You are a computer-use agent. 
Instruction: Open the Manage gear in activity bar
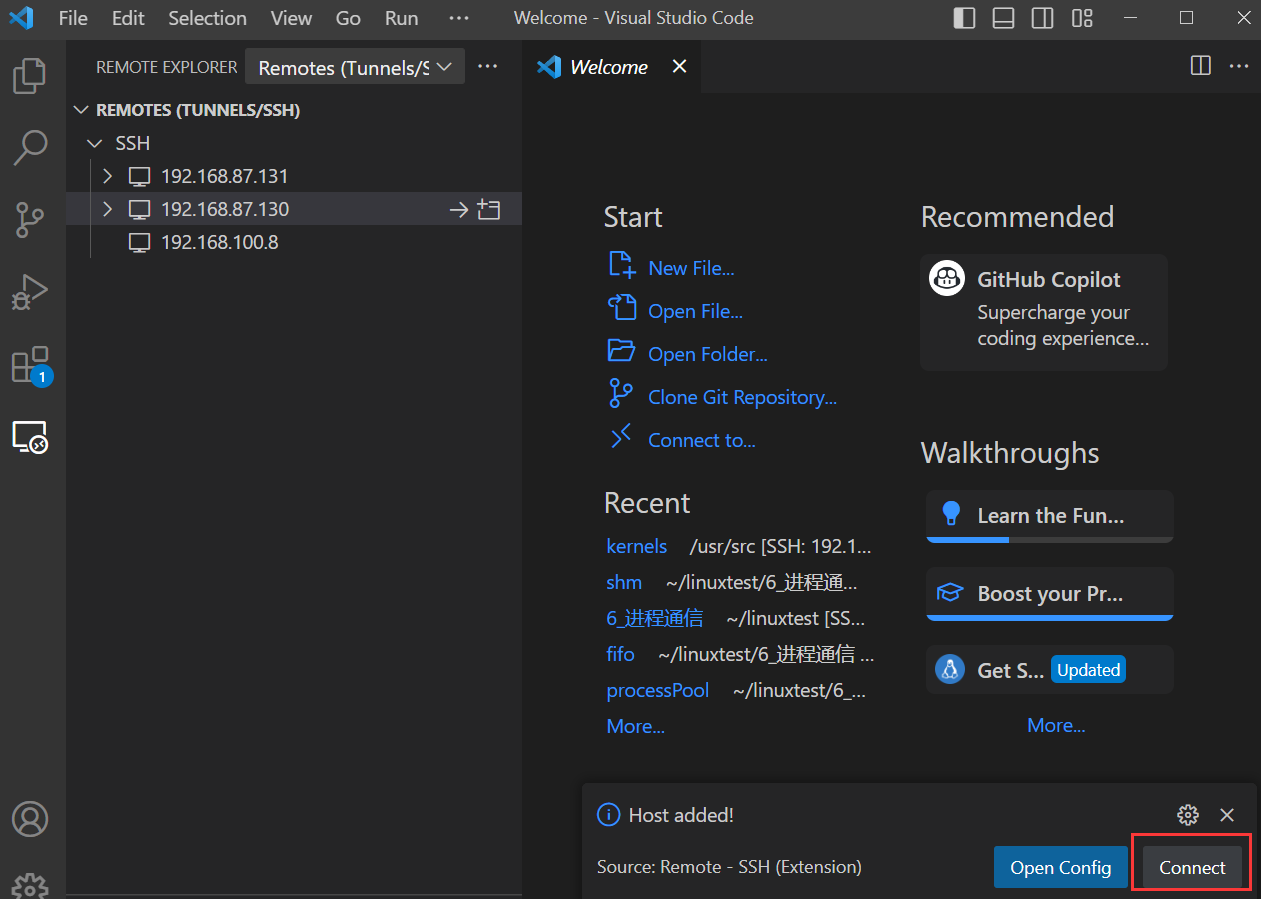tap(30, 885)
